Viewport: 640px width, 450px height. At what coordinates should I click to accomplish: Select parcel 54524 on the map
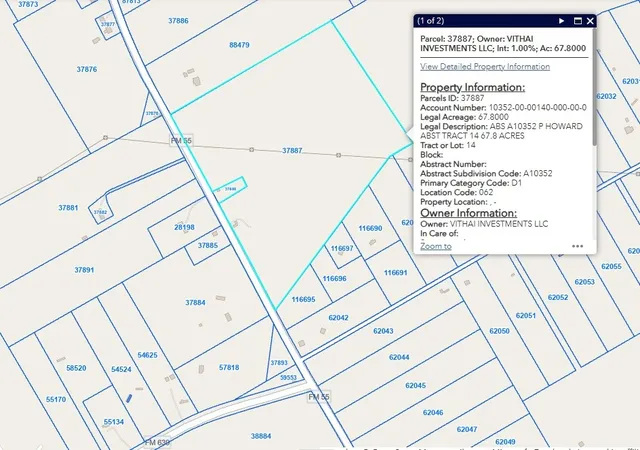(121, 370)
